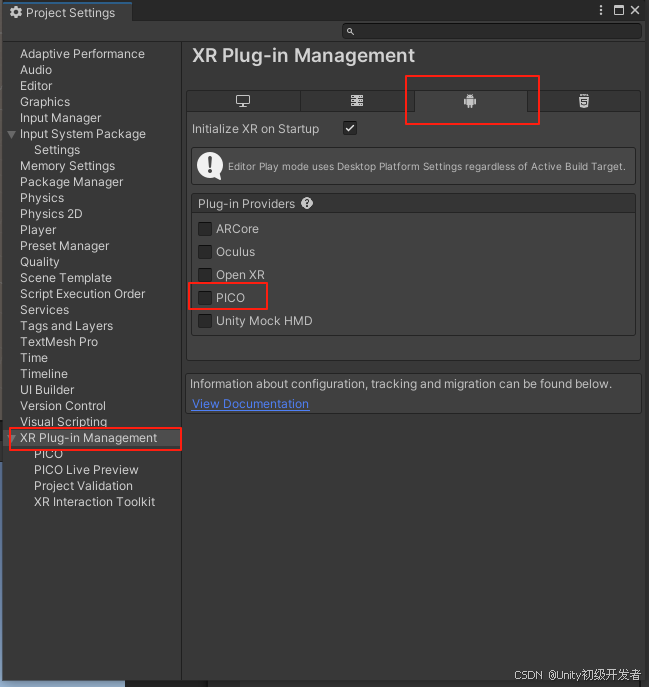Open Project Validation settings
Image resolution: width=649 pixels, height=687 pixels.
coord(83,486)
